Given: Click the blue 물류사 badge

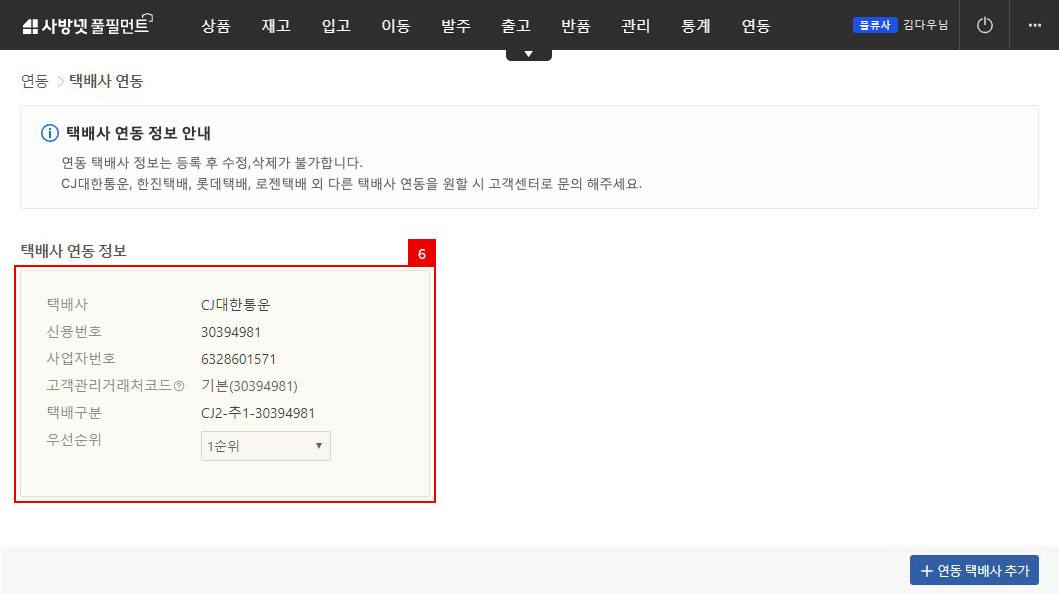Looking at the screenshot, I should [x=875, y=24].
